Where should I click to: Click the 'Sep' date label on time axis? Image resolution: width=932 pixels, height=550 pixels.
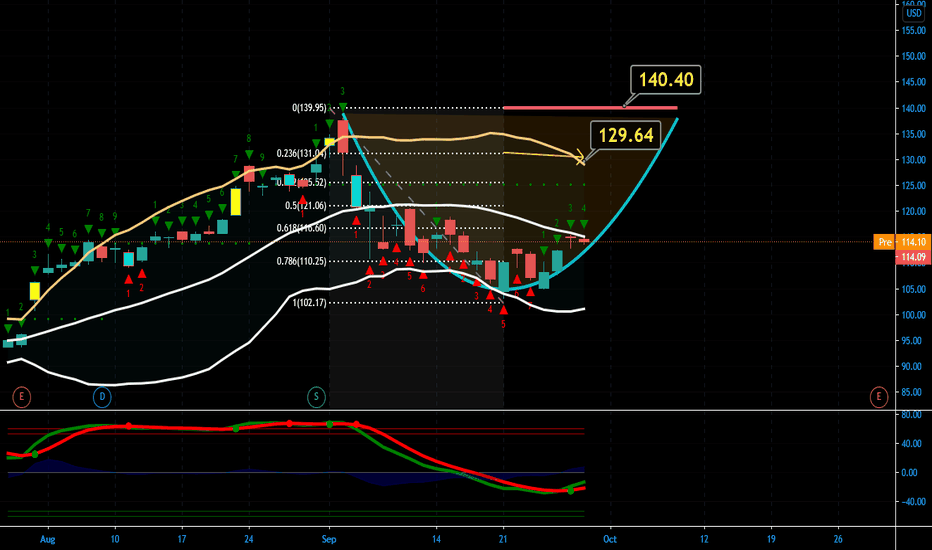click(x=329, y=539)
